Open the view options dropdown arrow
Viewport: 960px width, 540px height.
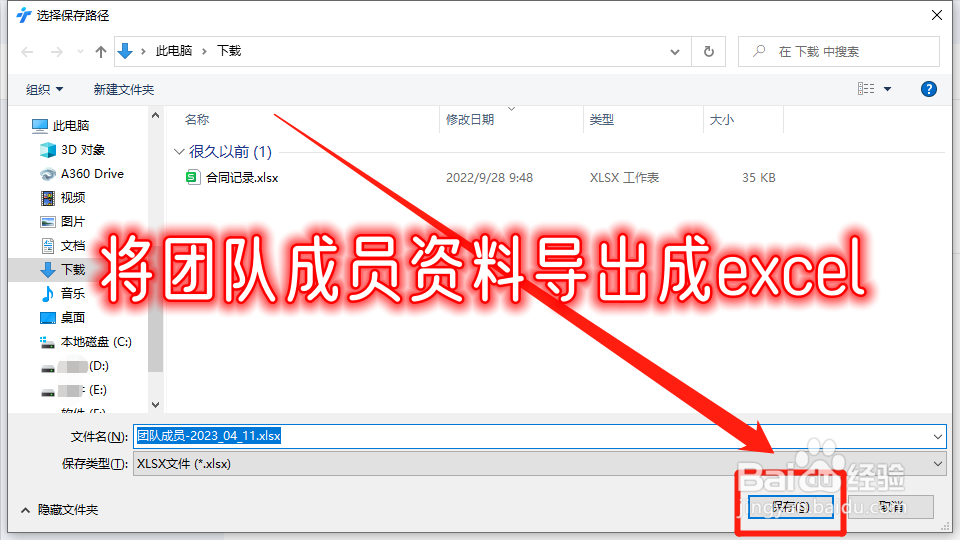887,89
